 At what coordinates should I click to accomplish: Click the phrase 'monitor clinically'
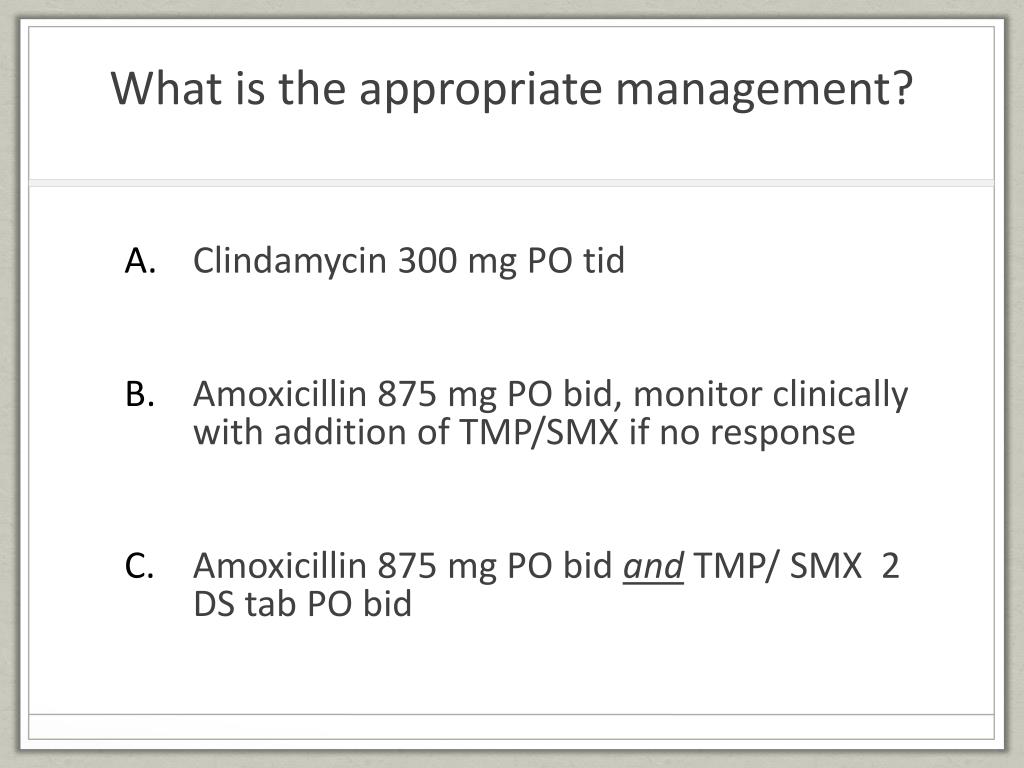[771, 395]
